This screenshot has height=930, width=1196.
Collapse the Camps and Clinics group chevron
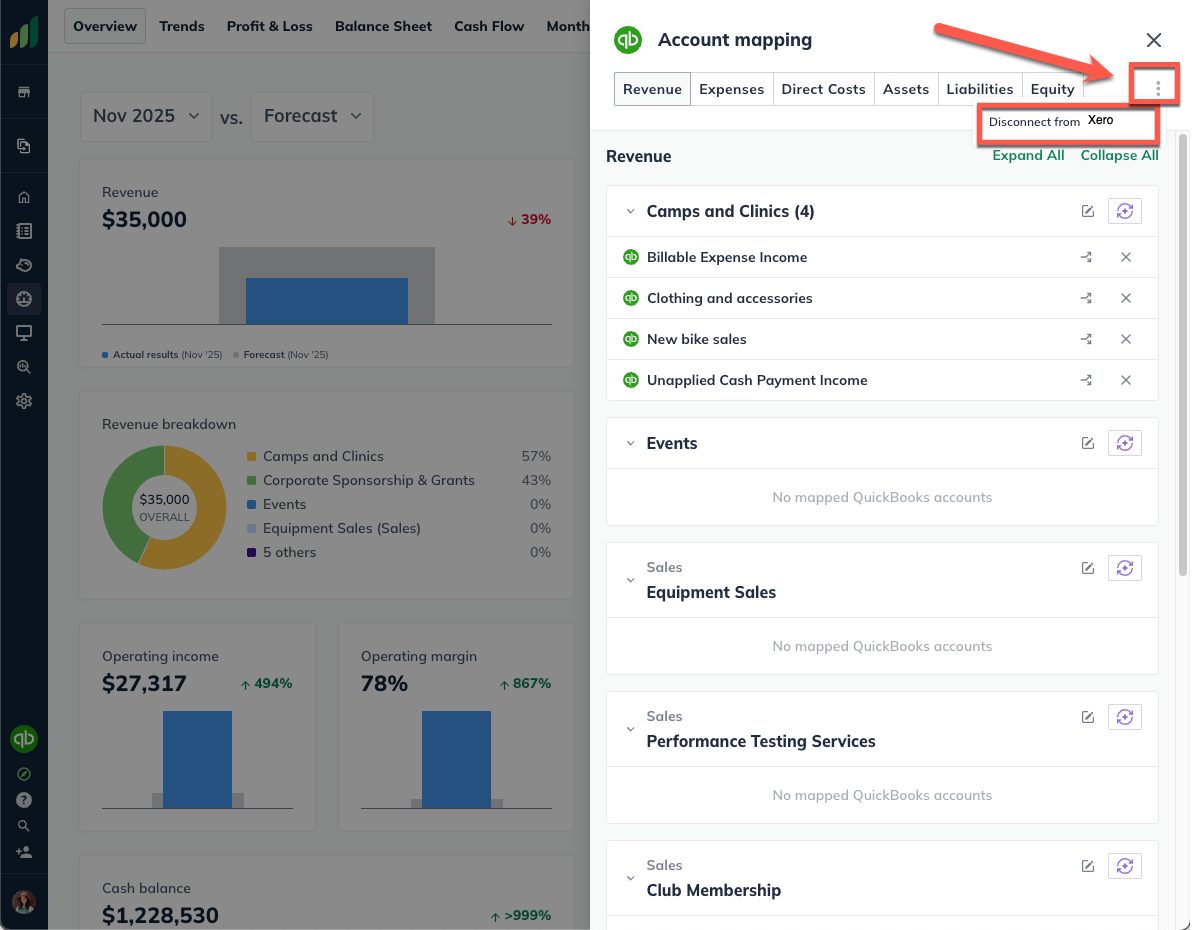pyautogui.click(x=630, y=211)
